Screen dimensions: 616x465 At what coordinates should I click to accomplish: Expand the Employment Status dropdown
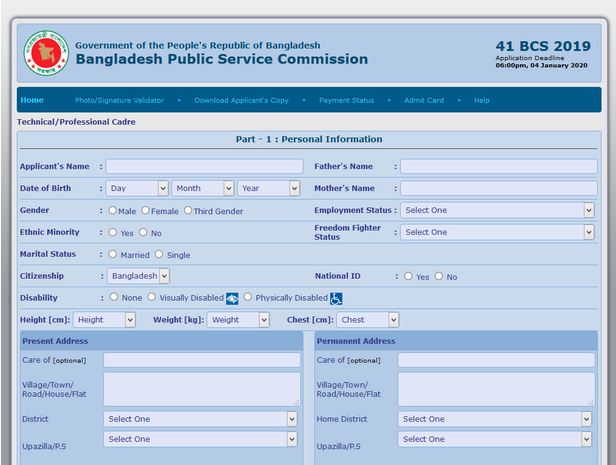[x=497, y=210]
